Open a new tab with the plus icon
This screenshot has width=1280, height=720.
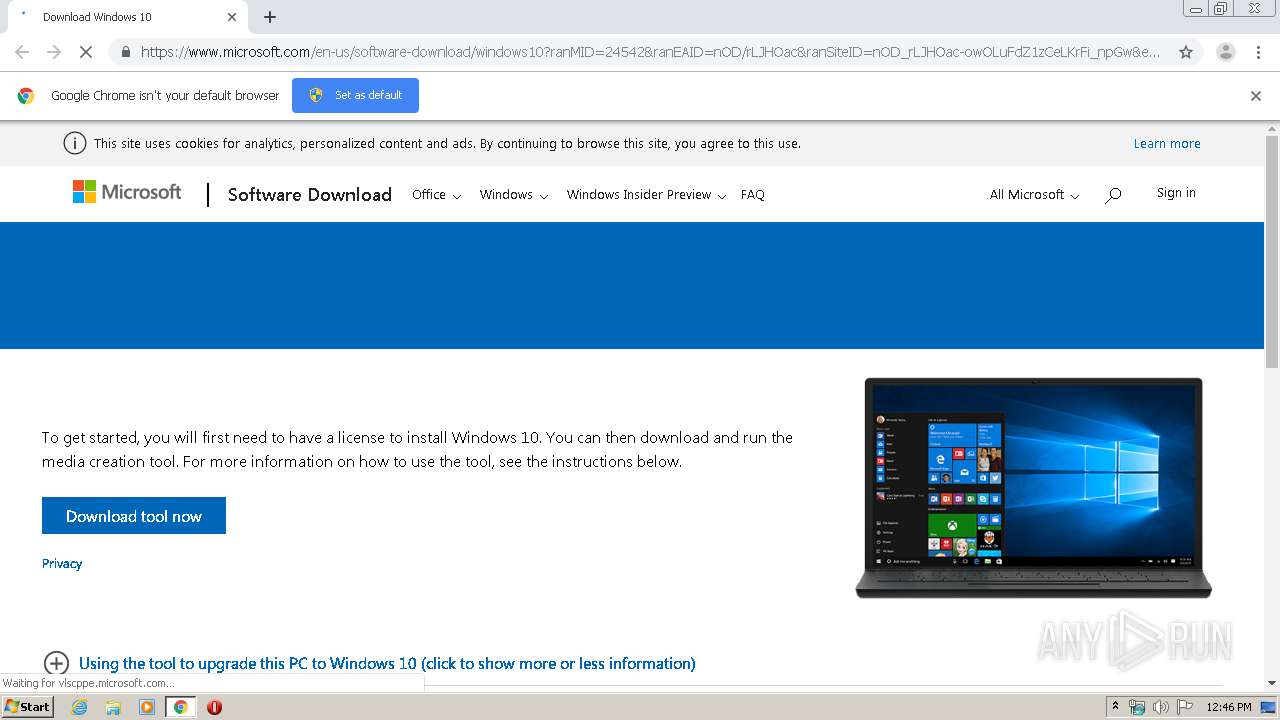(270, 17)
